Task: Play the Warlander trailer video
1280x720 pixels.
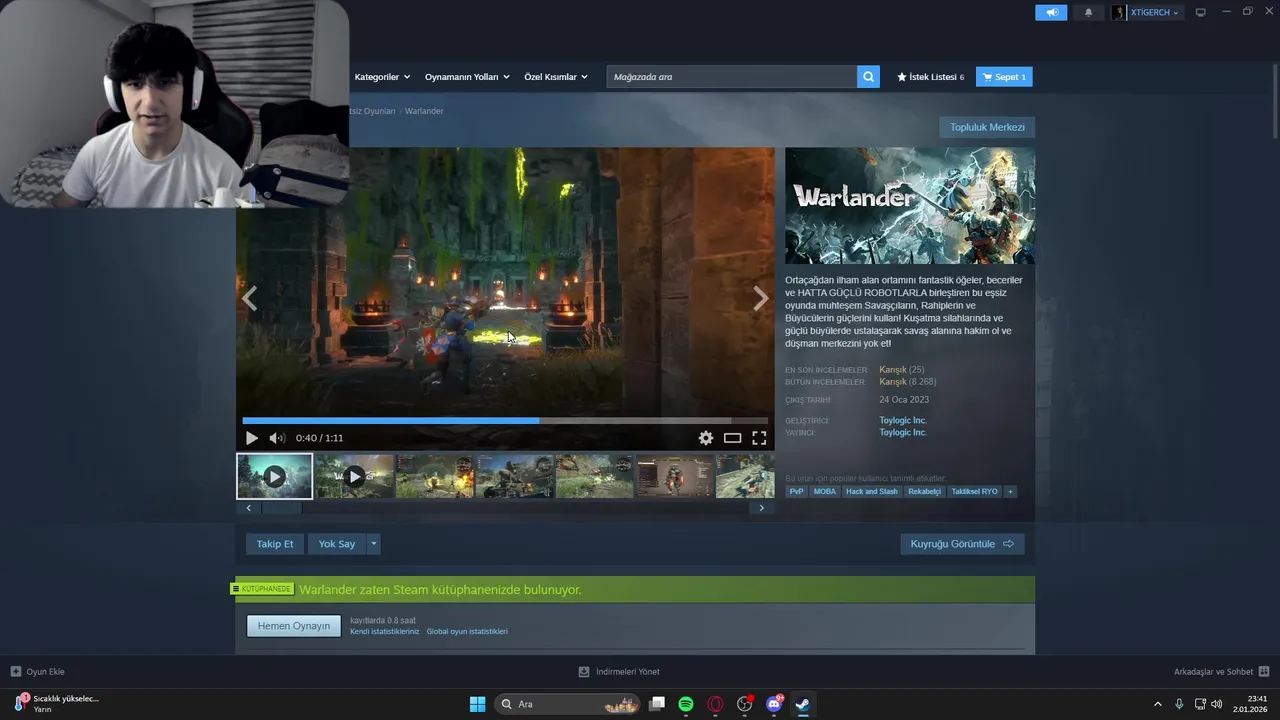Action: (251, 438)
